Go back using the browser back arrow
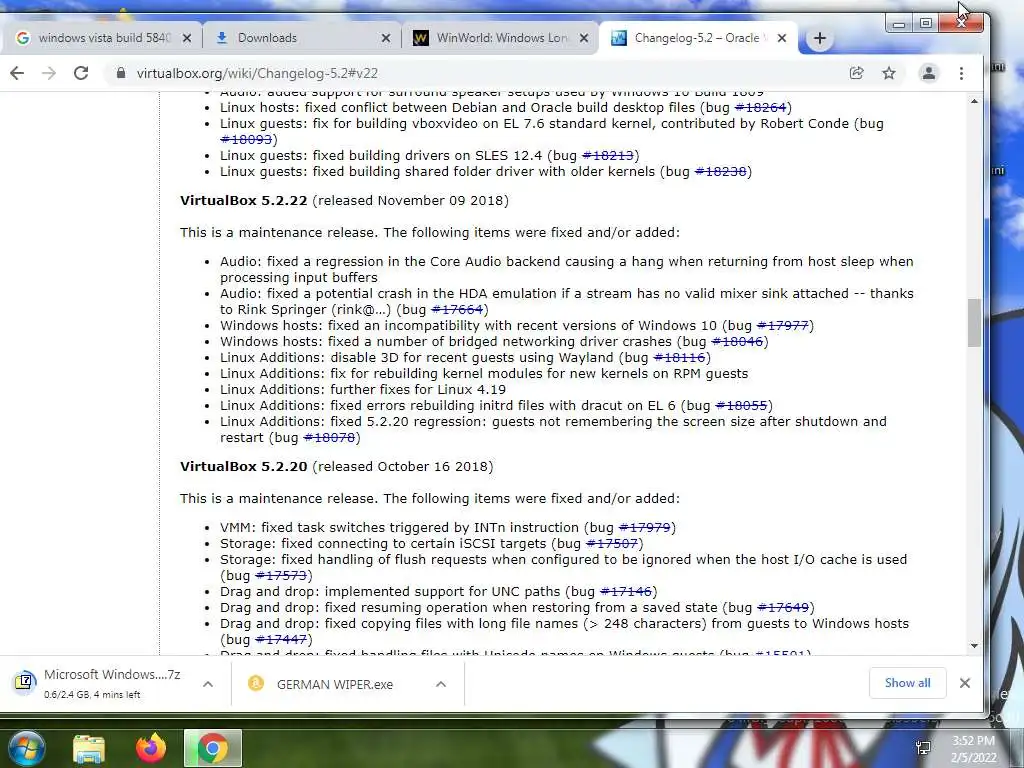 [x=17, y=73]
